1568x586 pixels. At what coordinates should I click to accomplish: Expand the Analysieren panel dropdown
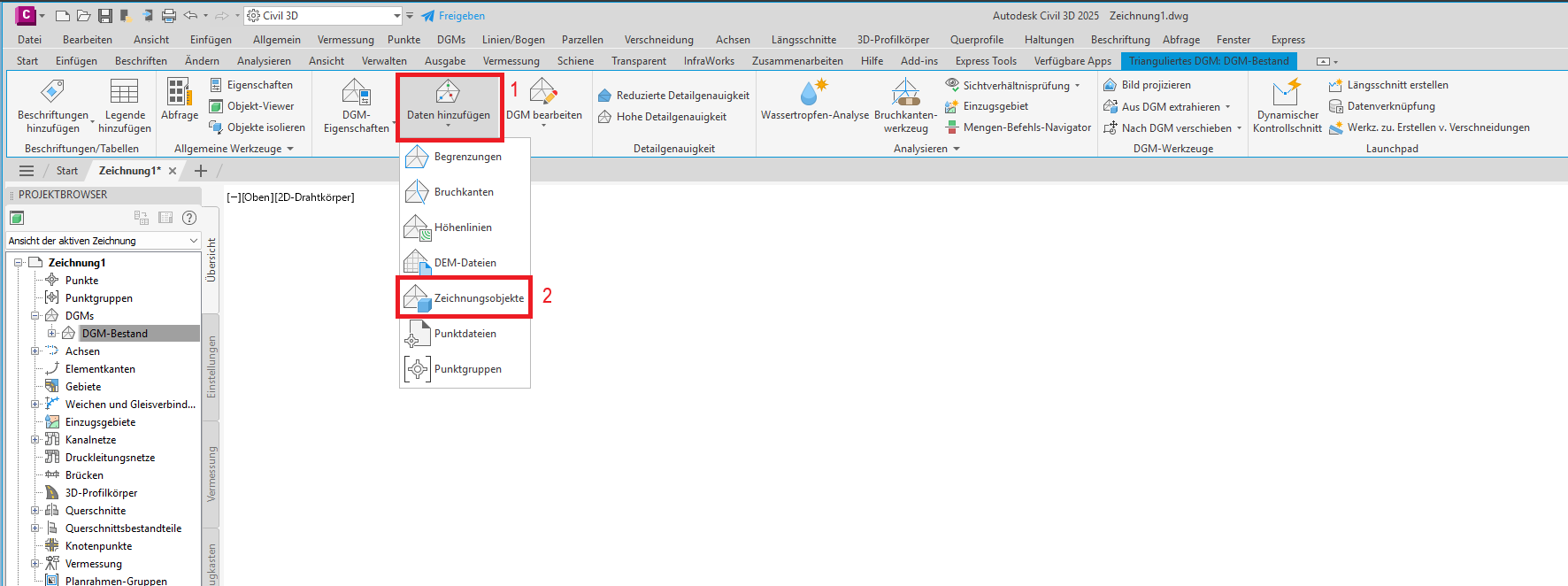926,149
